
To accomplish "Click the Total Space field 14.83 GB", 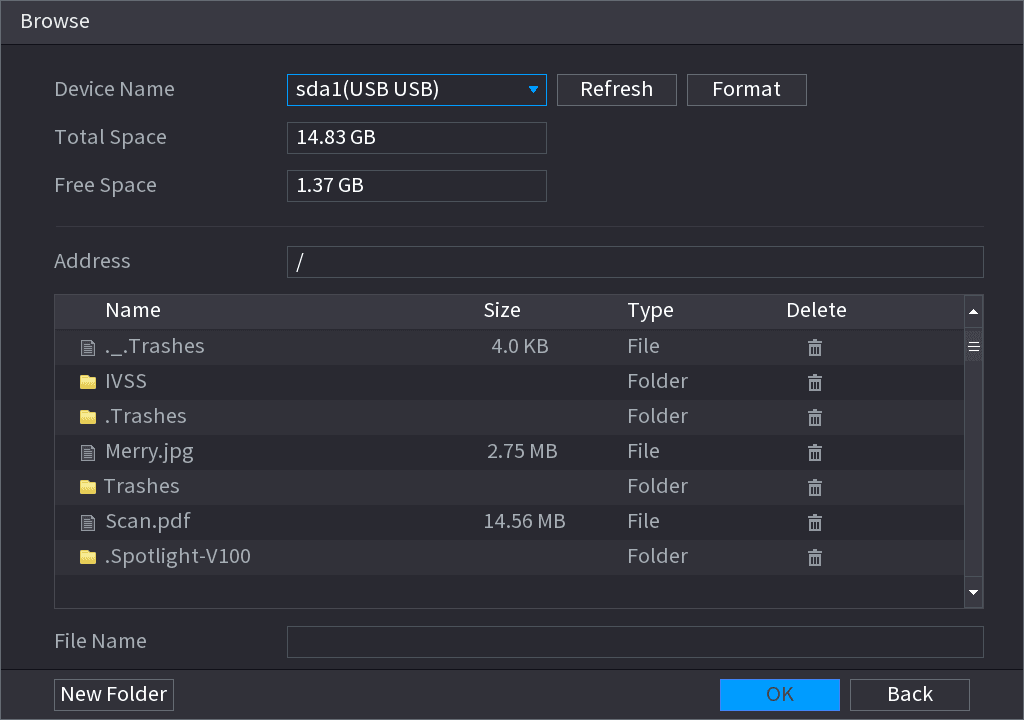I will [417, 138].
